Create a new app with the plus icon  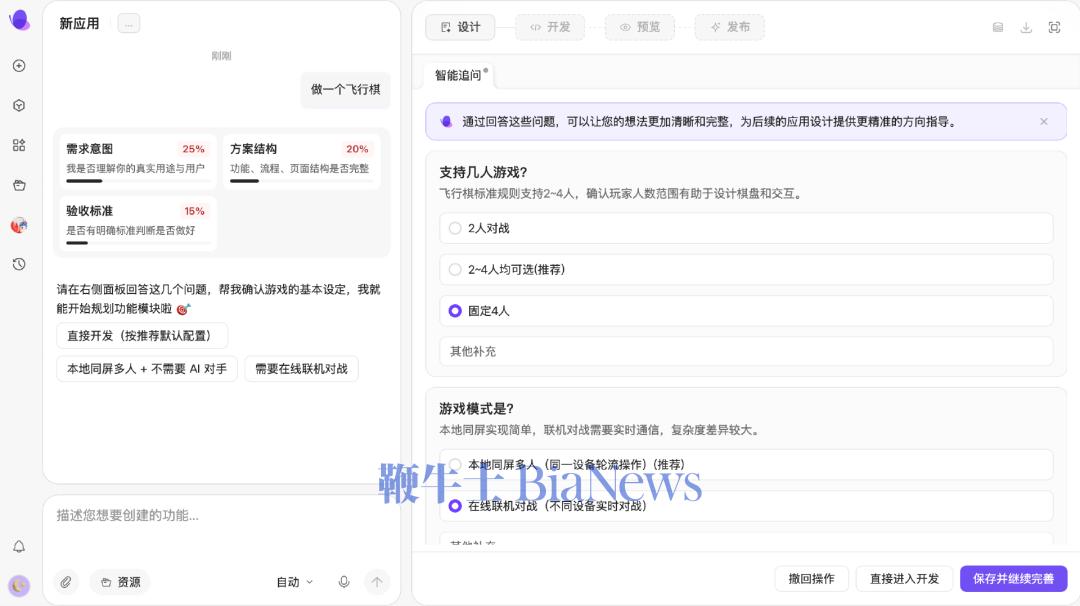pos(19,65)
